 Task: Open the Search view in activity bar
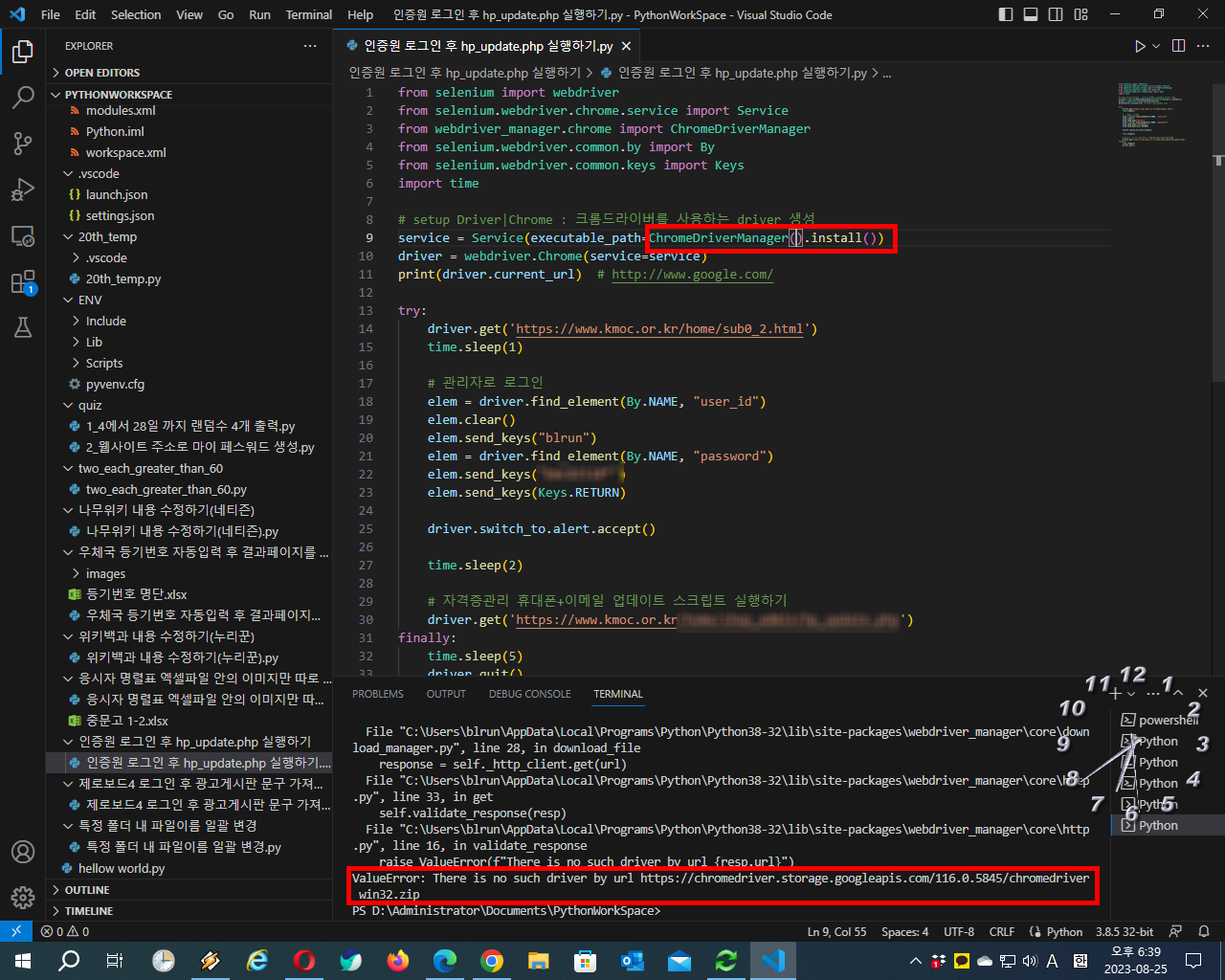[x=23, y=97]
